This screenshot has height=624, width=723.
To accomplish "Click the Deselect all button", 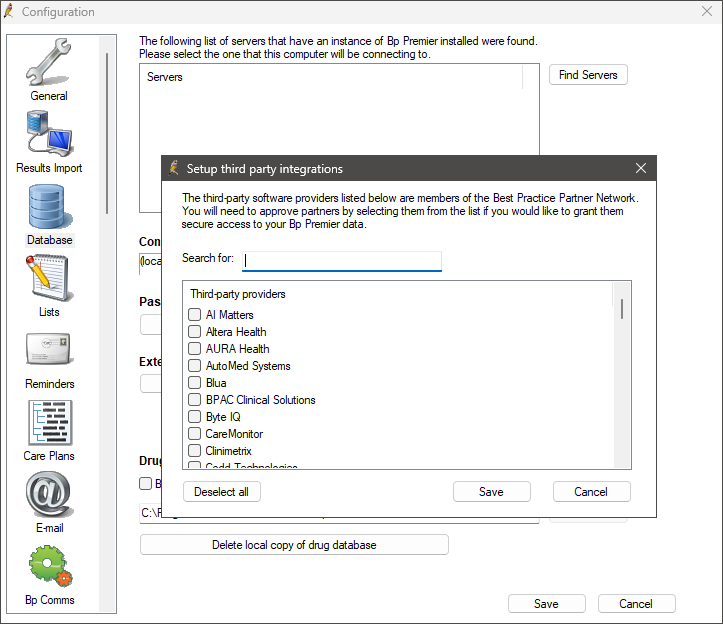I will pos(221,492).
